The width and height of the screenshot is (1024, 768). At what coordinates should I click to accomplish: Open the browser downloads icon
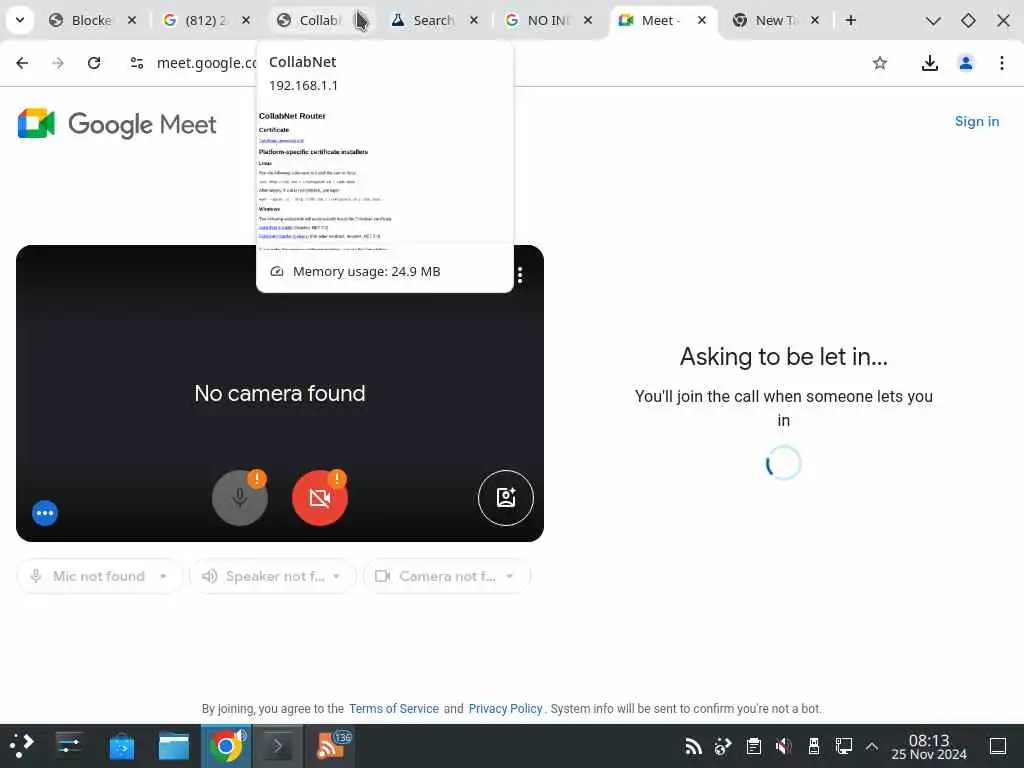tap(929, 63)
